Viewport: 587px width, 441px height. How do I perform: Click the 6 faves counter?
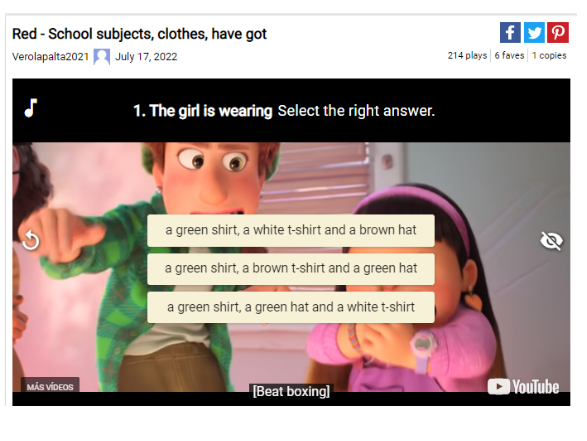click(x=509, y=56)
